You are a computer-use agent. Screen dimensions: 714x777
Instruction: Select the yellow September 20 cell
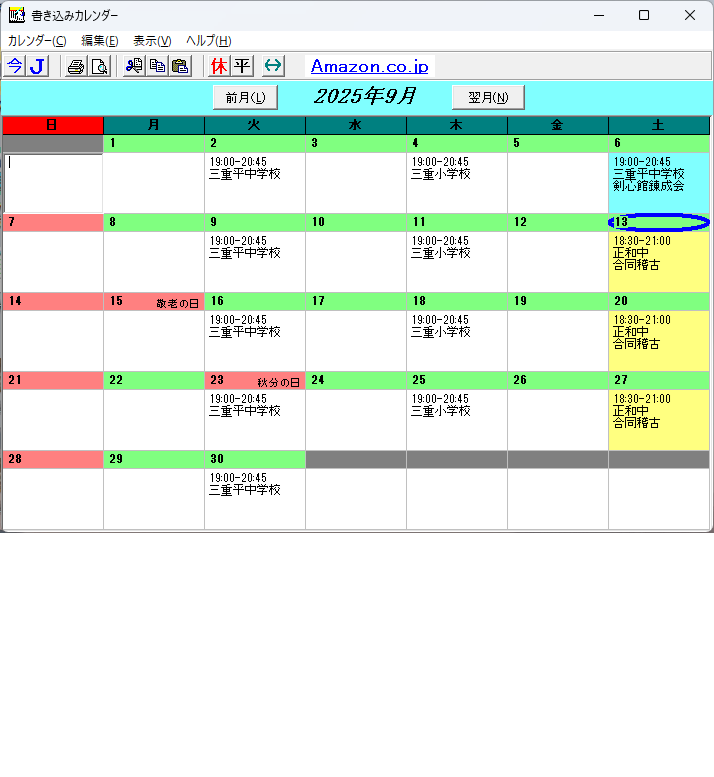pyautogui.click(x=658, y=340)
